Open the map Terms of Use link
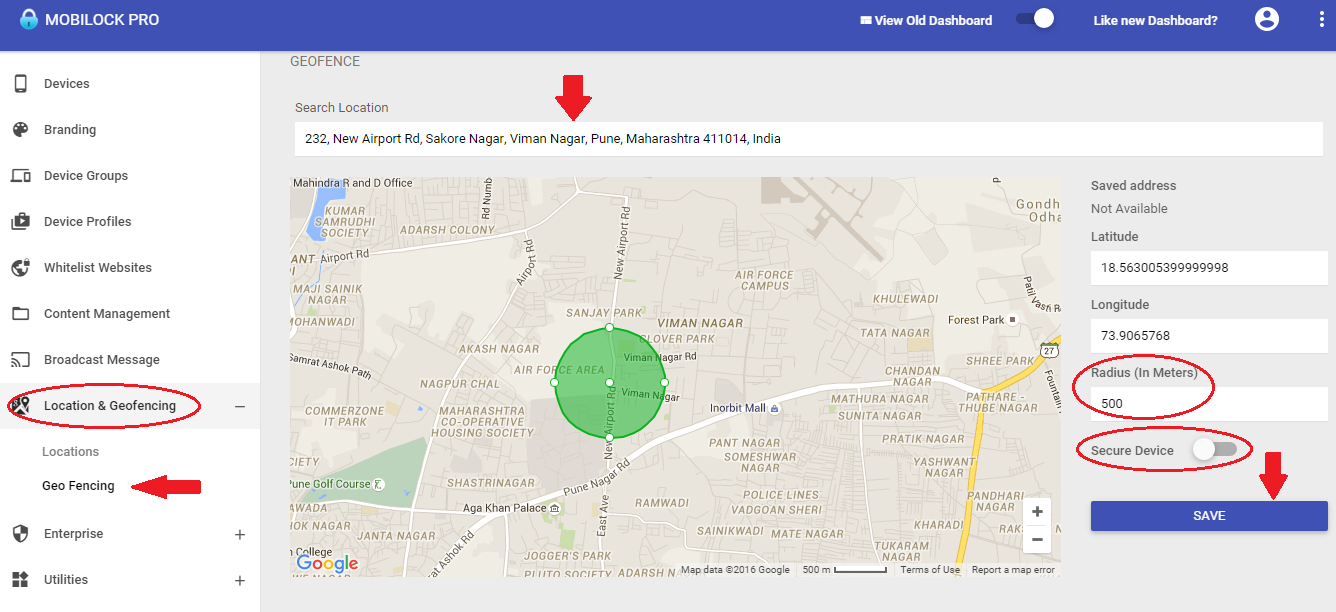Image resolution: width=1336 pixels, height=612 pixels. [x=930, y=570]
